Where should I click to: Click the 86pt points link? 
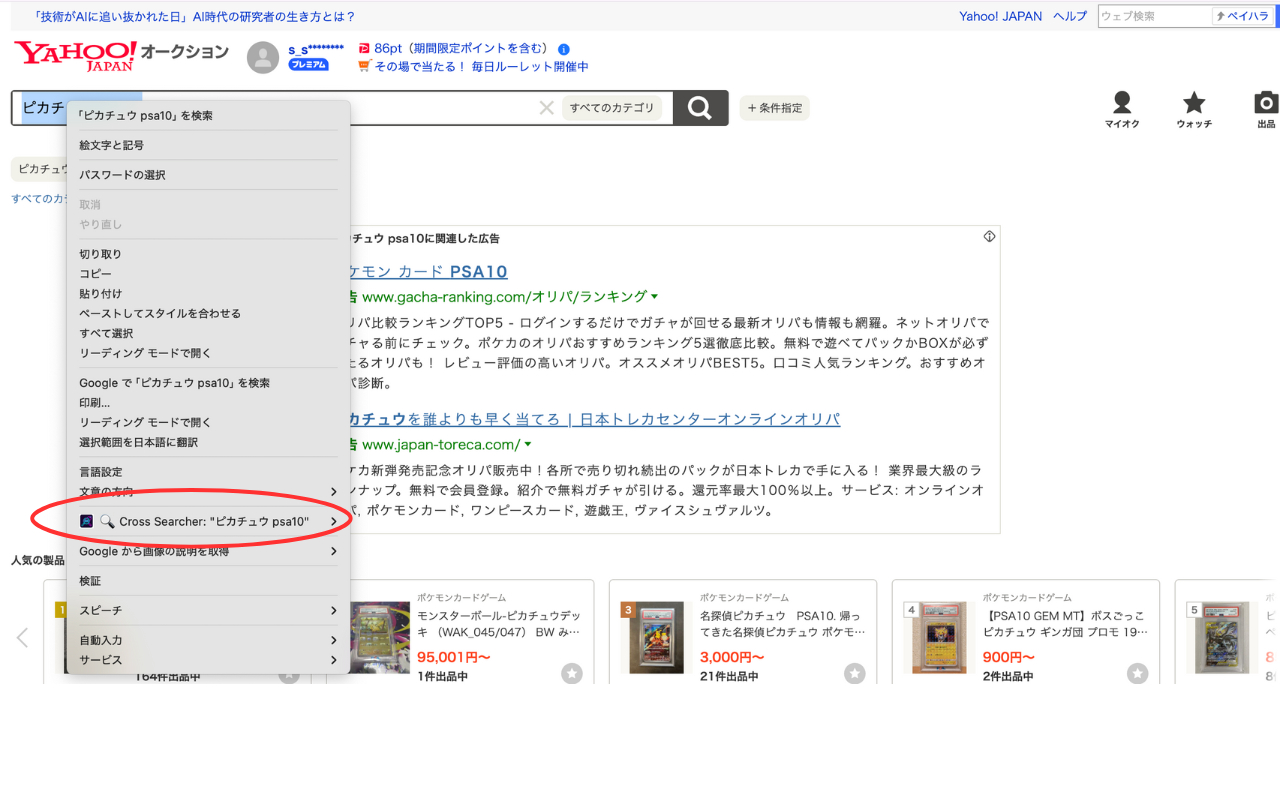[462, 48]
